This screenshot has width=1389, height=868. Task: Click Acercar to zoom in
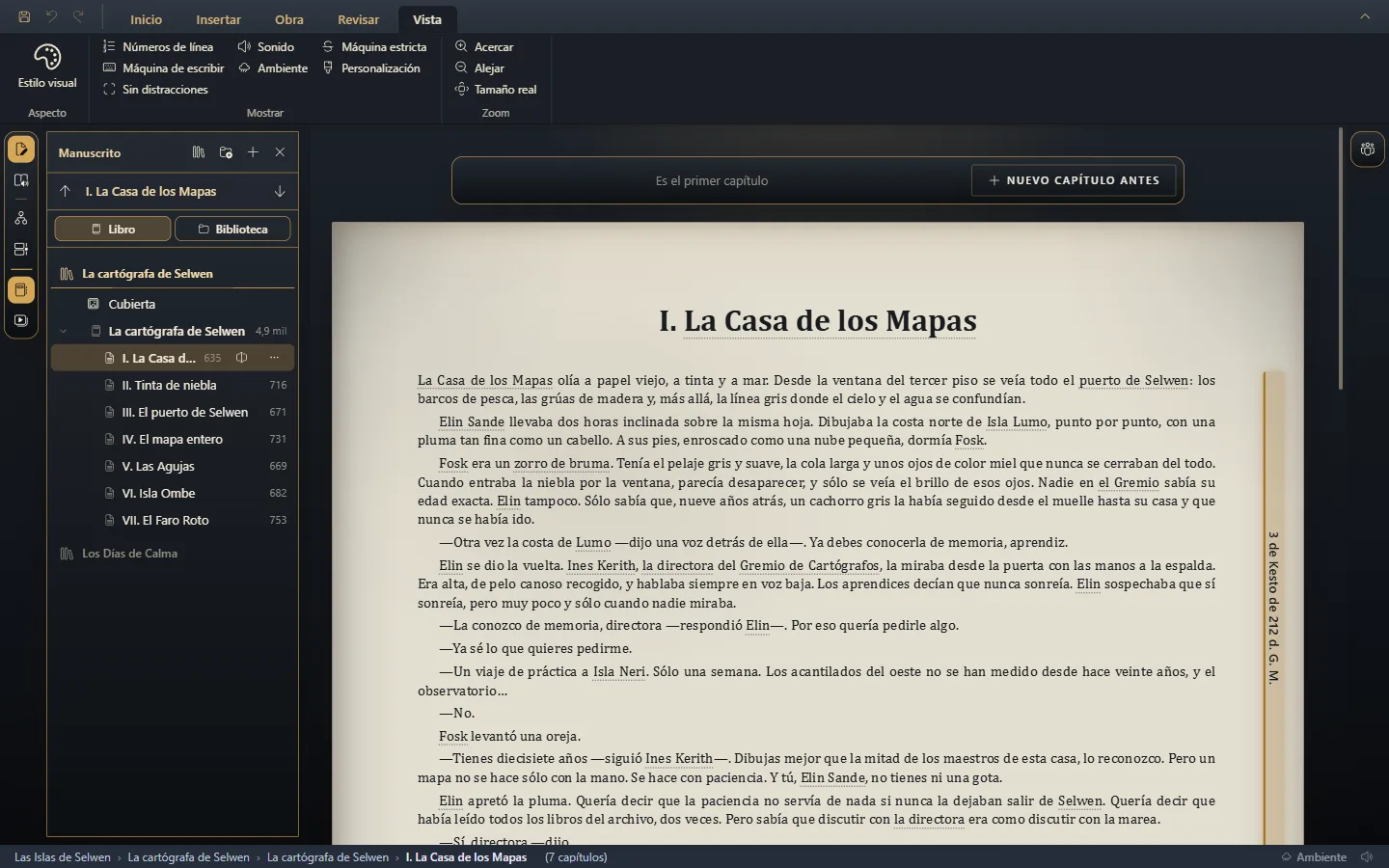[484, 46]
